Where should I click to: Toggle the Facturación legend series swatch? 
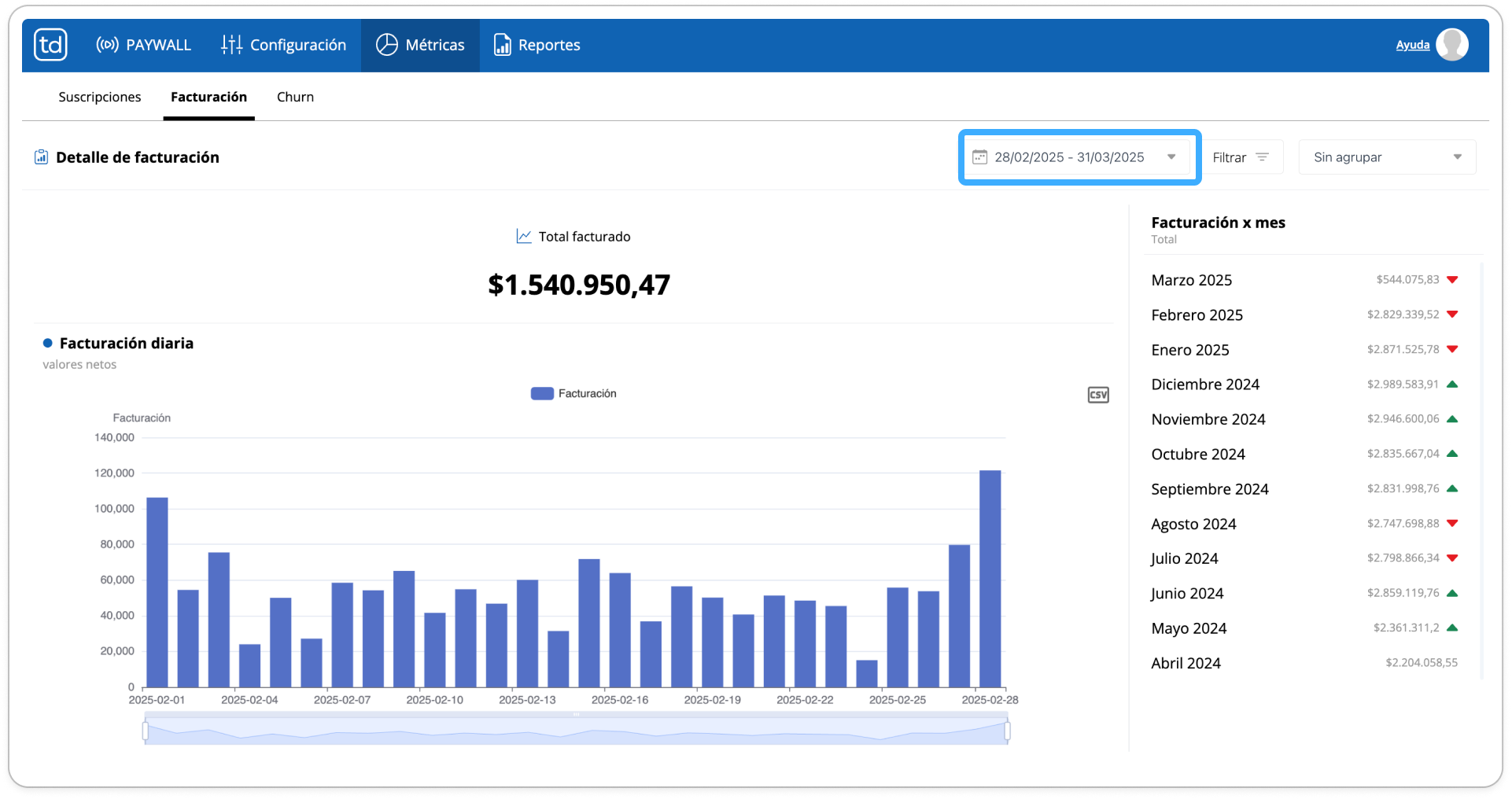[542, 393]
